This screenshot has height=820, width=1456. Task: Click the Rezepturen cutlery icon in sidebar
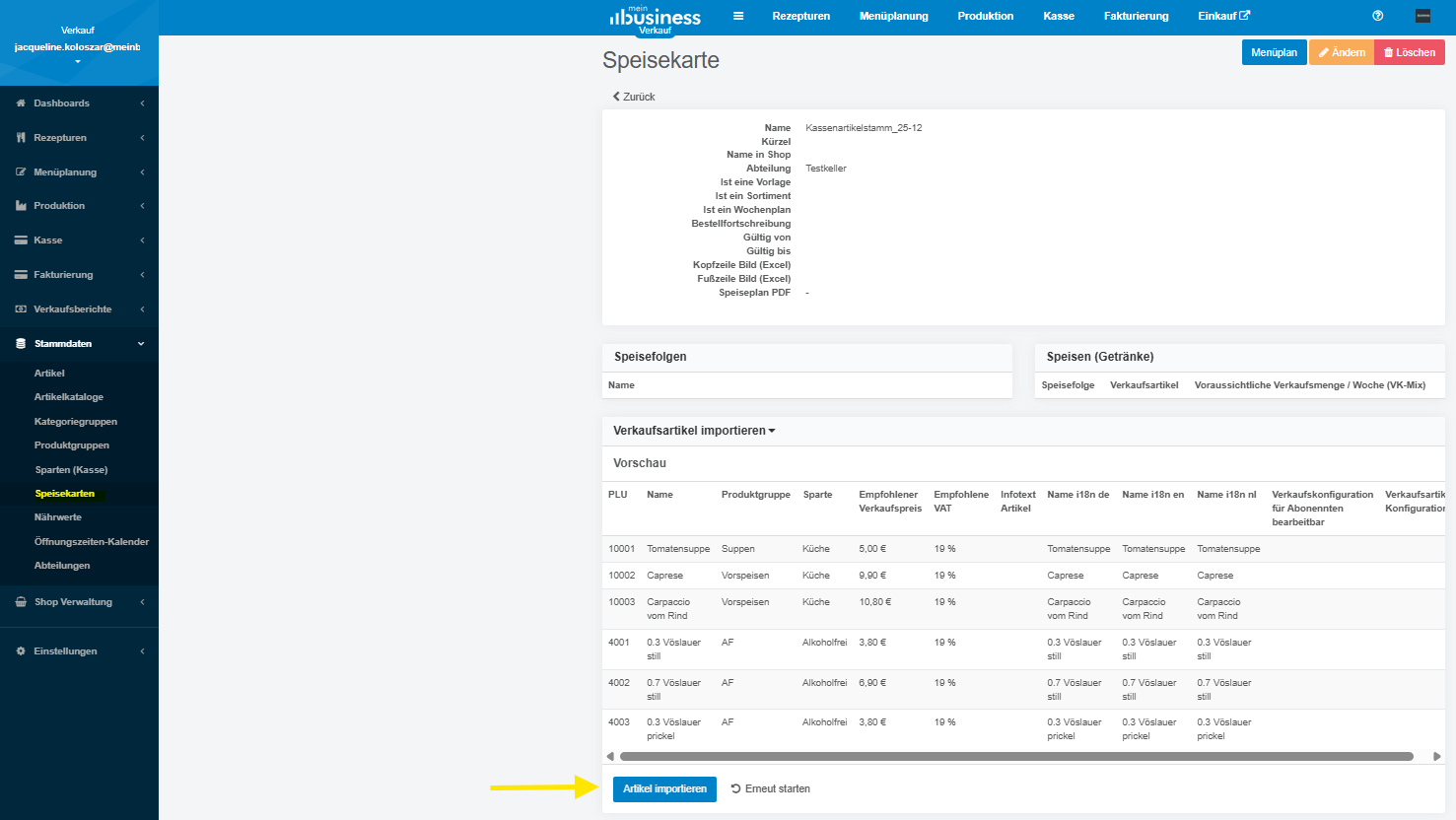pyautogui.click(x=21, y=138)
